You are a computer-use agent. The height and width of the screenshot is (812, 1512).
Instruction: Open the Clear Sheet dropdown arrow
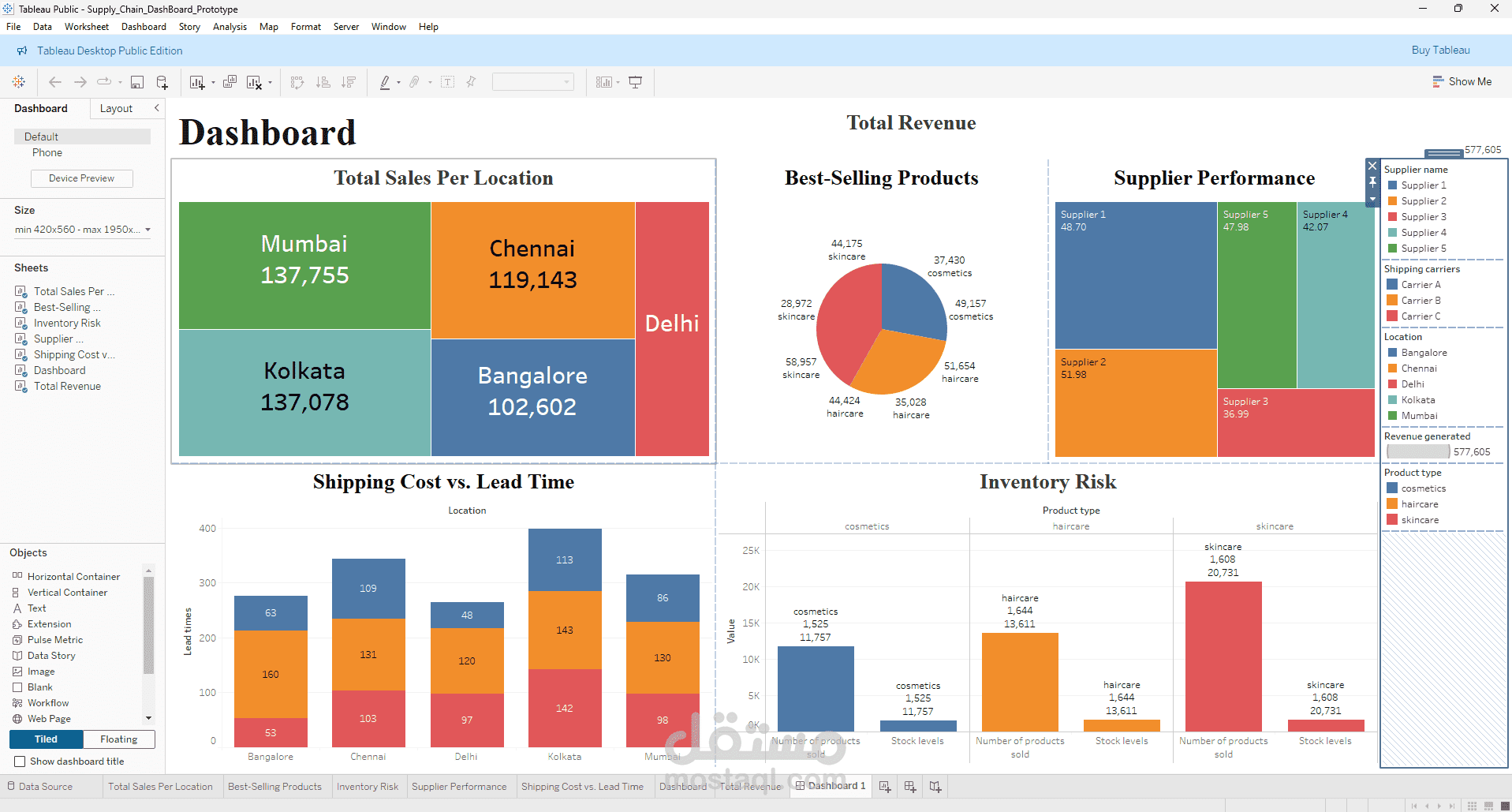(271, 83)
